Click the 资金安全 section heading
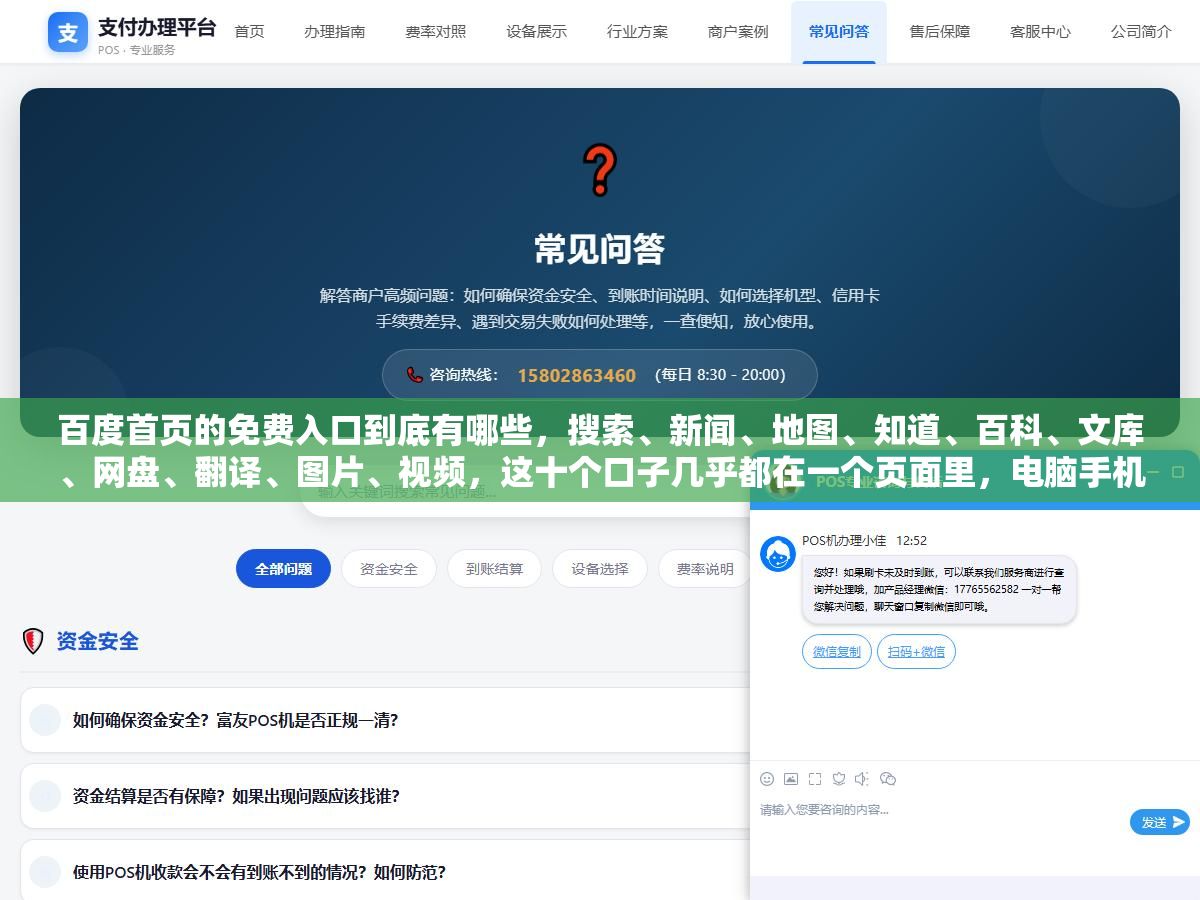This screenshot has width=1200, height=900. point(97,641)
